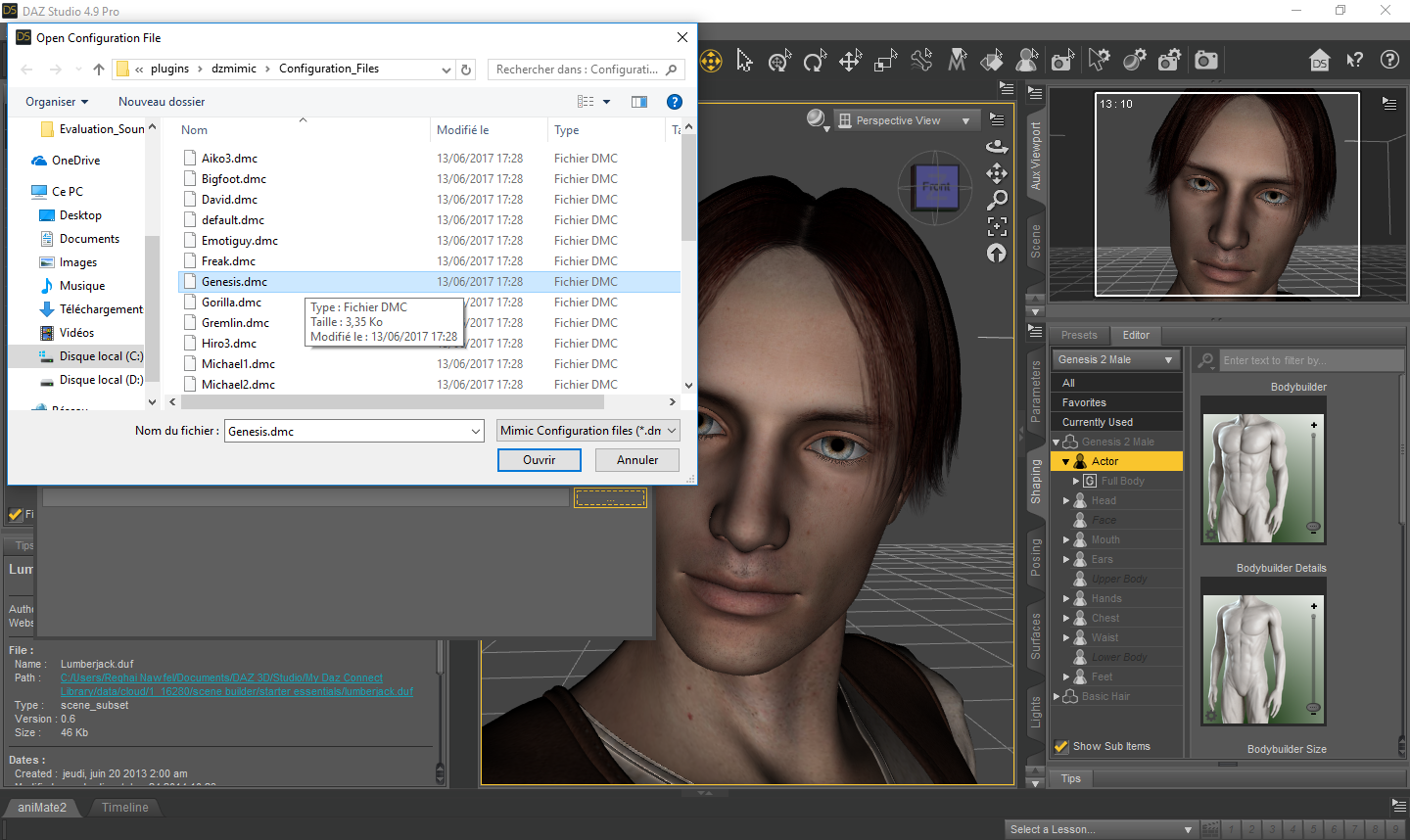Select the Universal tool in the toolbar
1410x840 pixels.
coord(779,61)
